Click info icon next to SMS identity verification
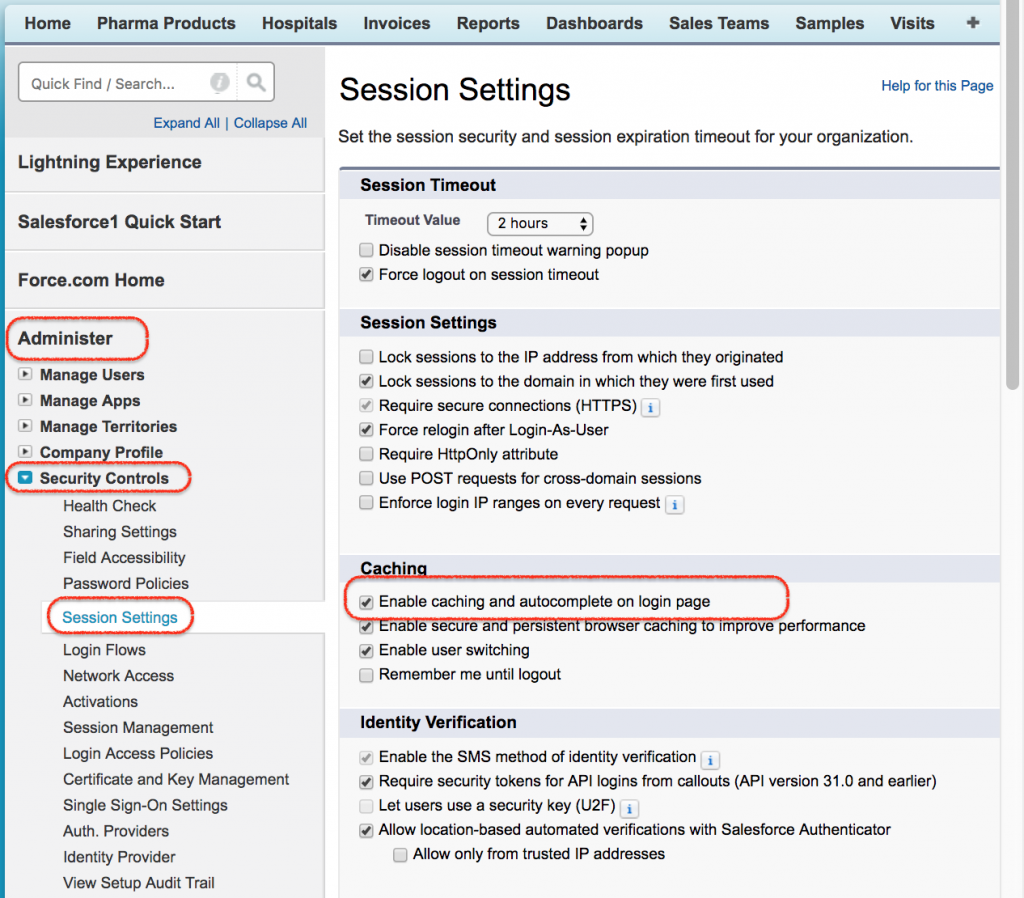The width and height of the screenshot is (1024, 898). point(710,759)
